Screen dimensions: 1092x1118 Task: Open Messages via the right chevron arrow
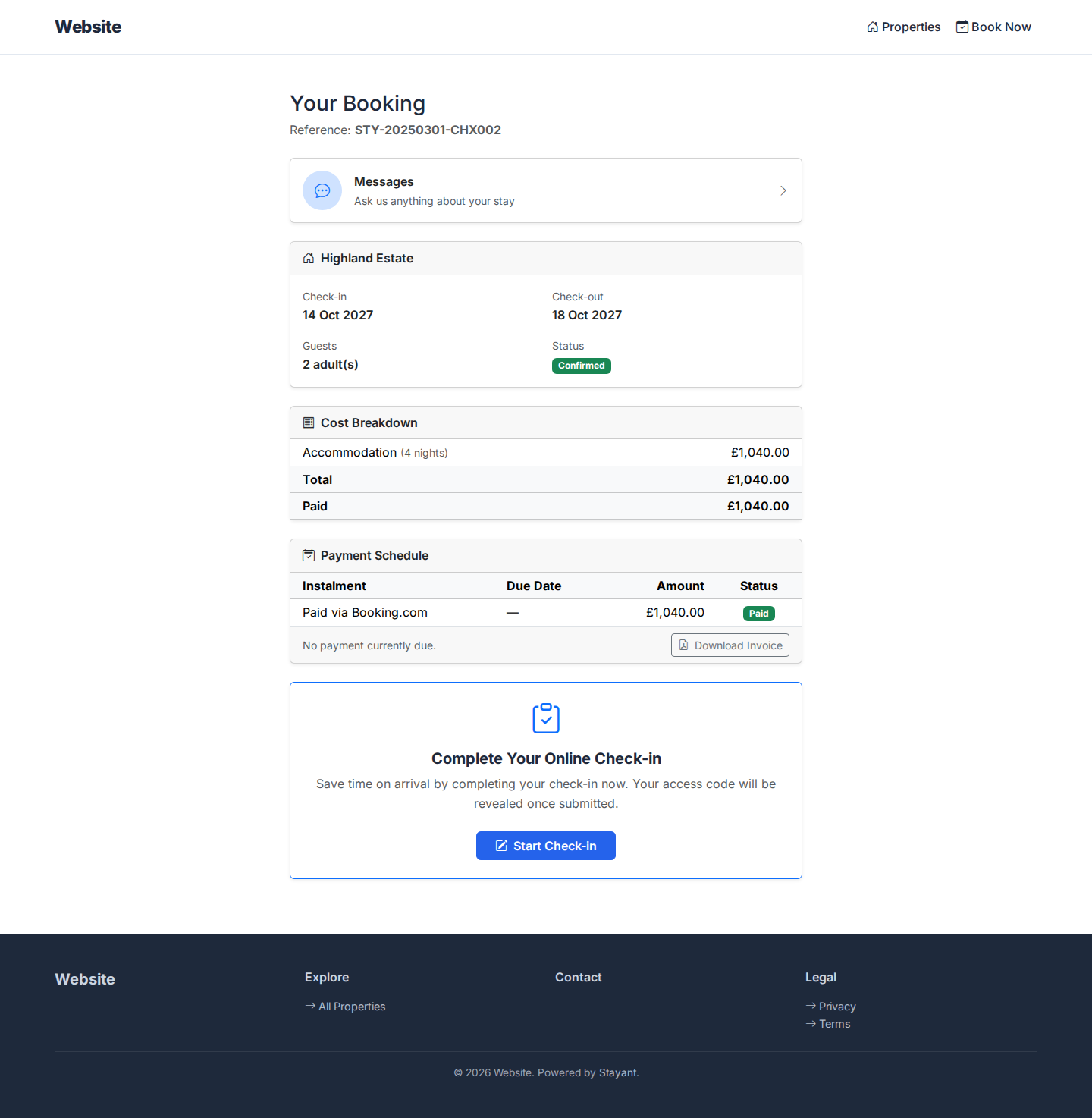[x=783, y=190]
